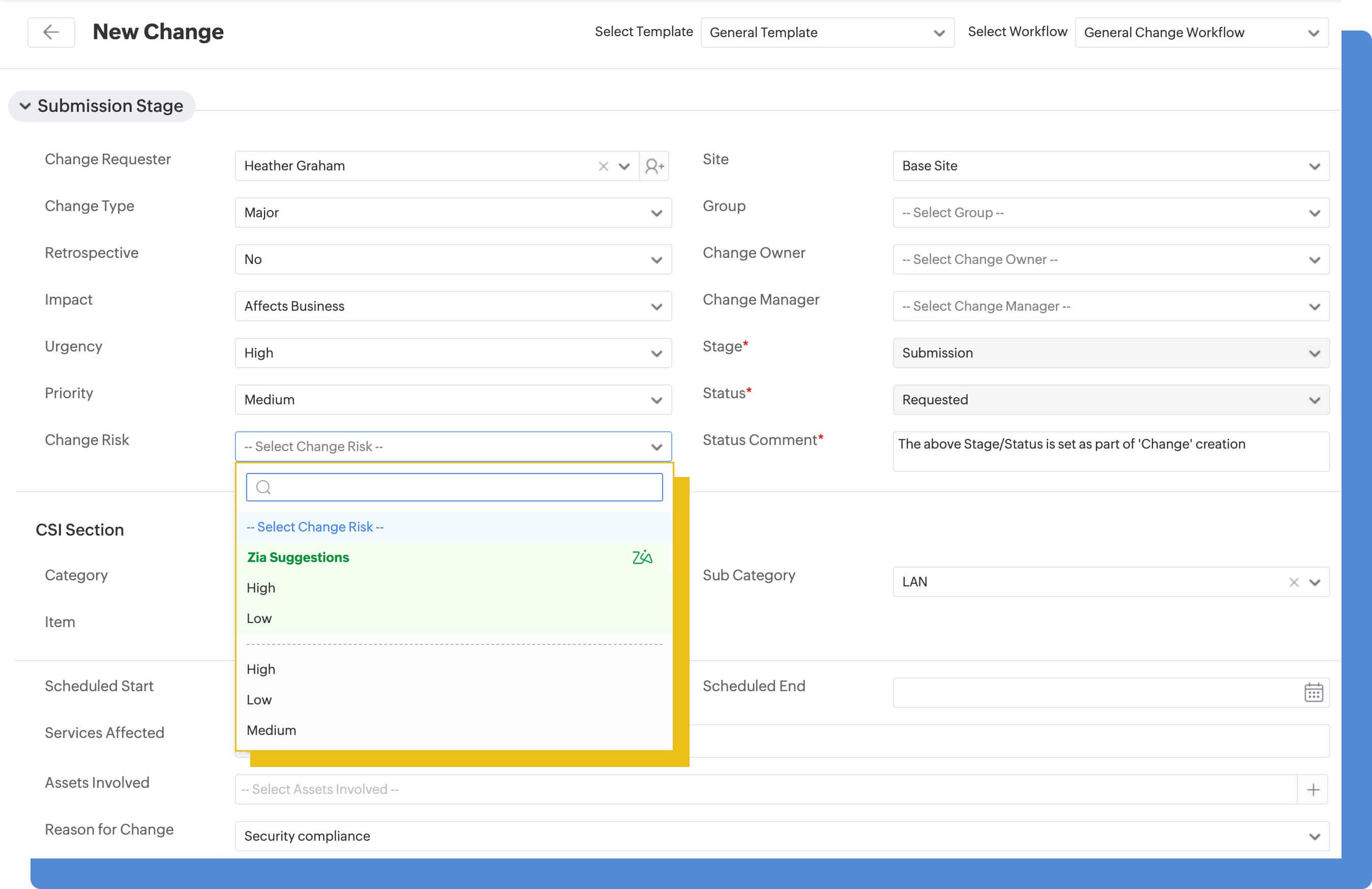This screenshot has width=1372, height=889.
Task: Collapse the Submission Stage section
Action: coord(25,106)
